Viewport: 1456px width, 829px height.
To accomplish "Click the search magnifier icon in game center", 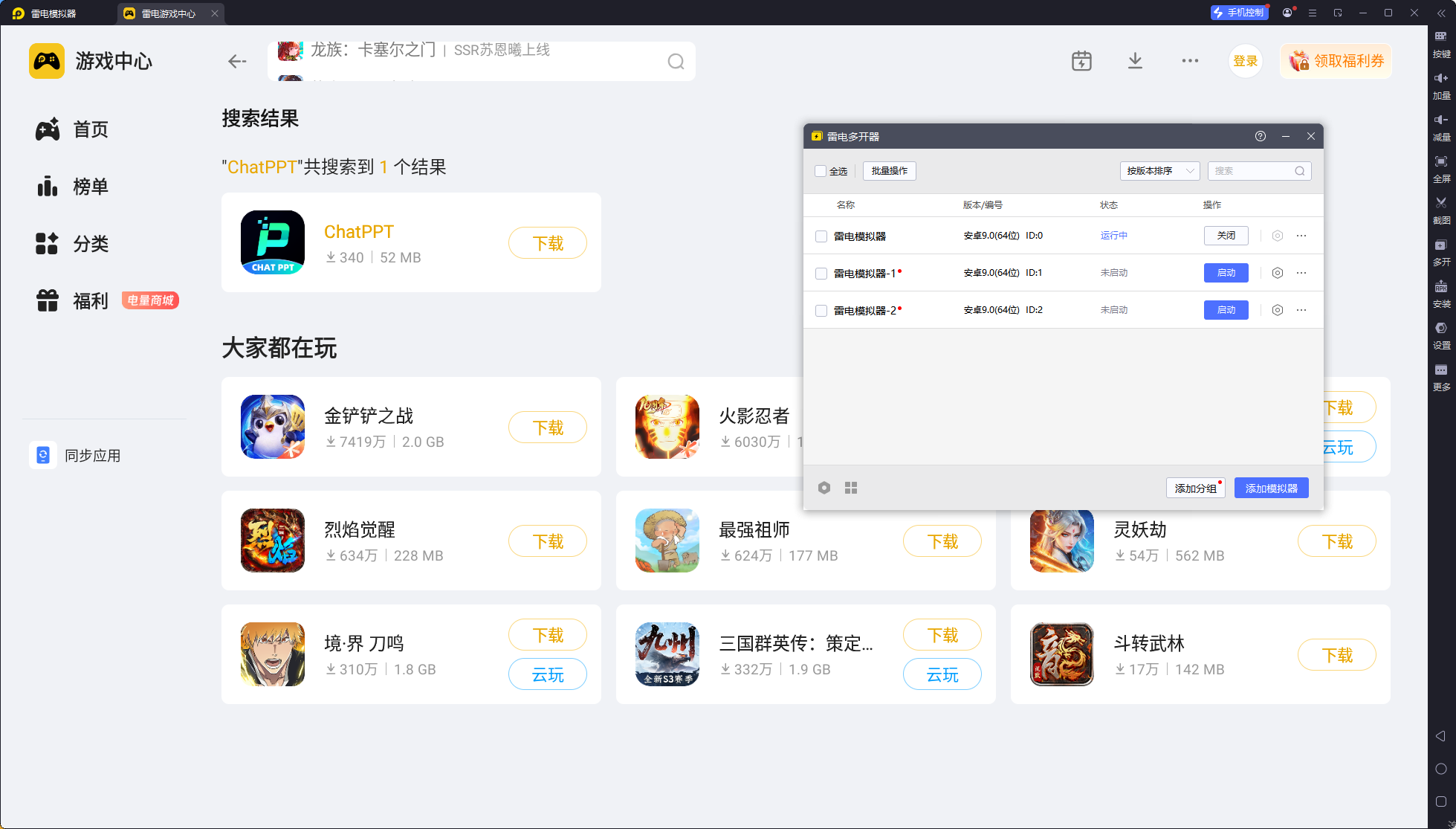I will click(x=676, y=62).
